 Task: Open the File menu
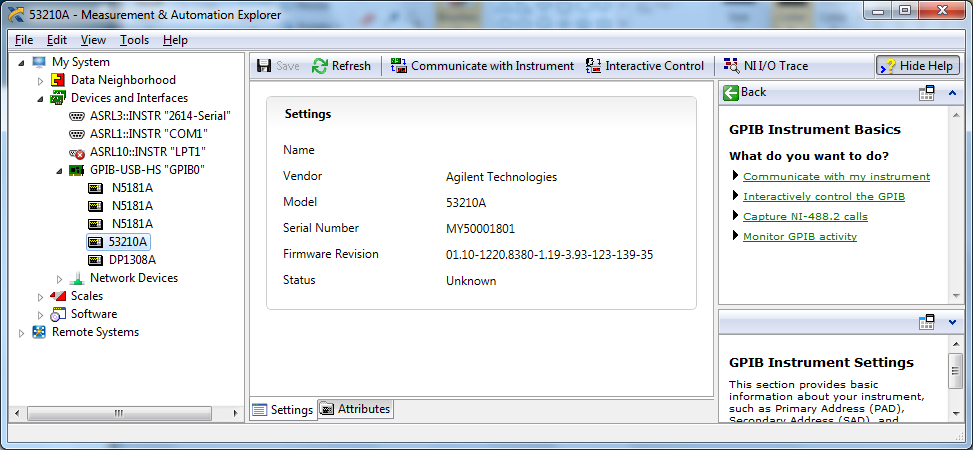tap(24, 40)
